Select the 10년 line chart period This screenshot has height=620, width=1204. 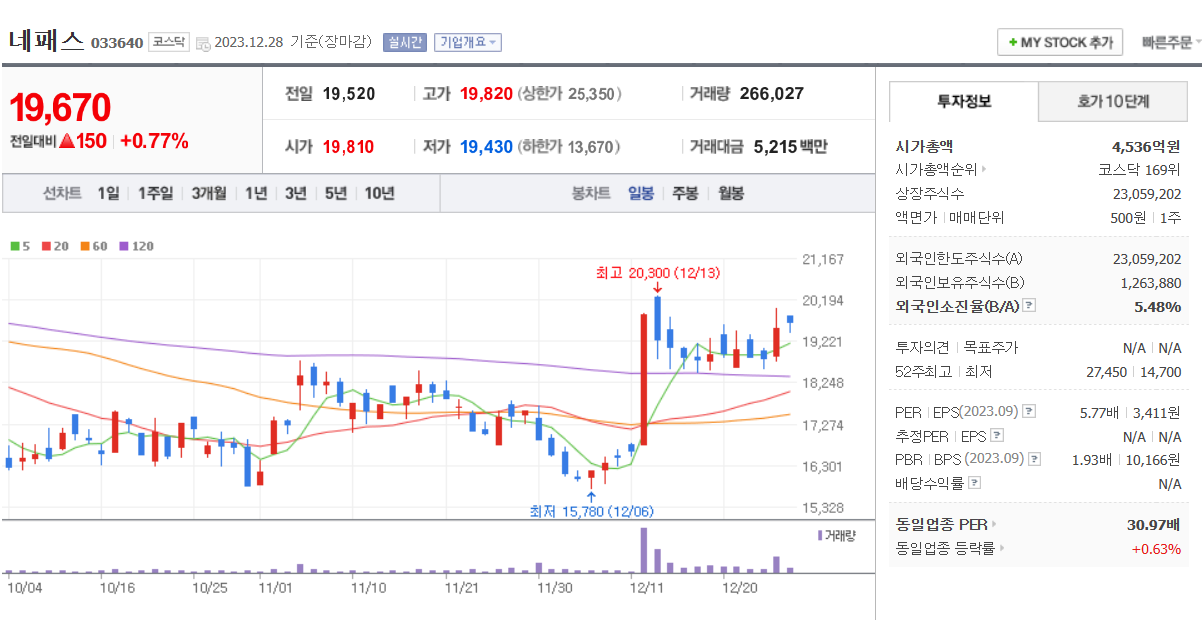[x=379, y=194]
